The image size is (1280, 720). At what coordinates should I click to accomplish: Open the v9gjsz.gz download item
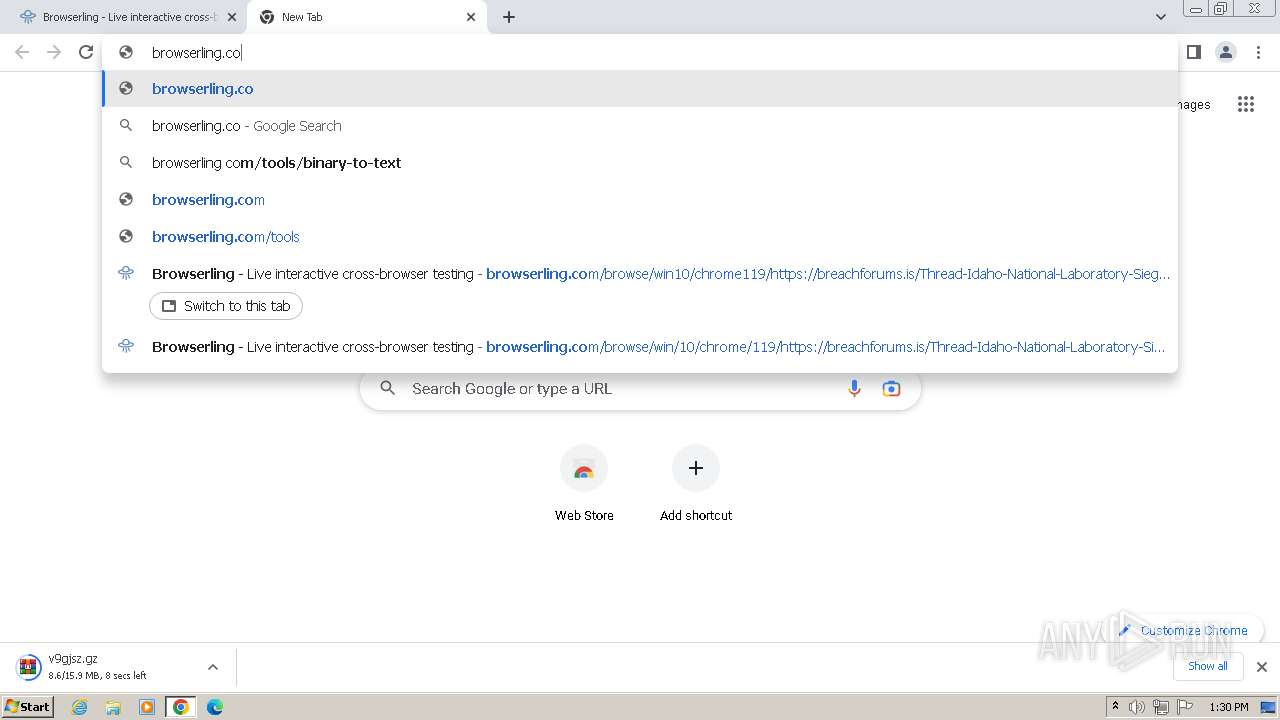pos(100,667)
